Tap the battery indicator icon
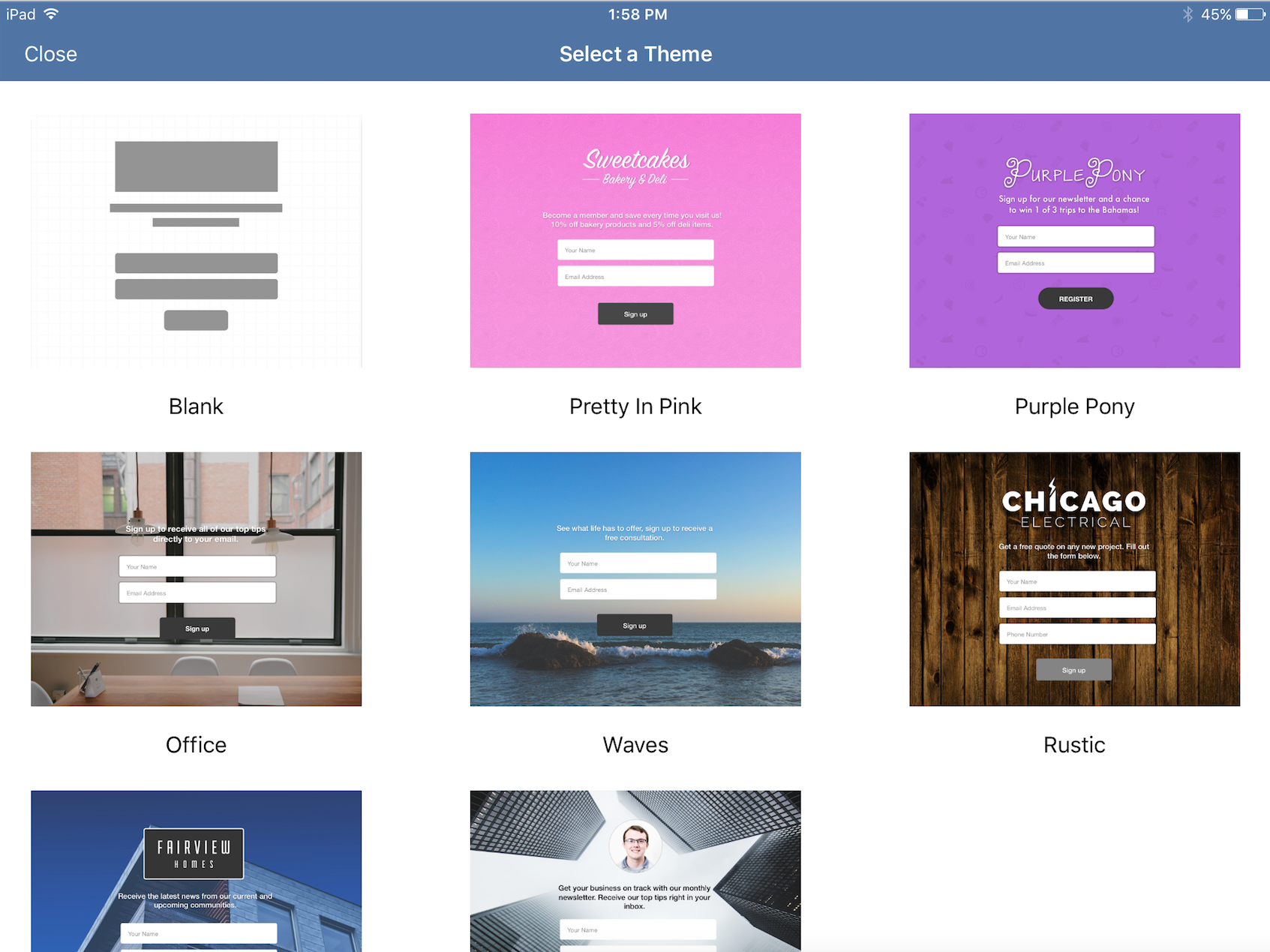Image resolution: width=1270 pixels, height=952 pixels. coord(1250,14)
